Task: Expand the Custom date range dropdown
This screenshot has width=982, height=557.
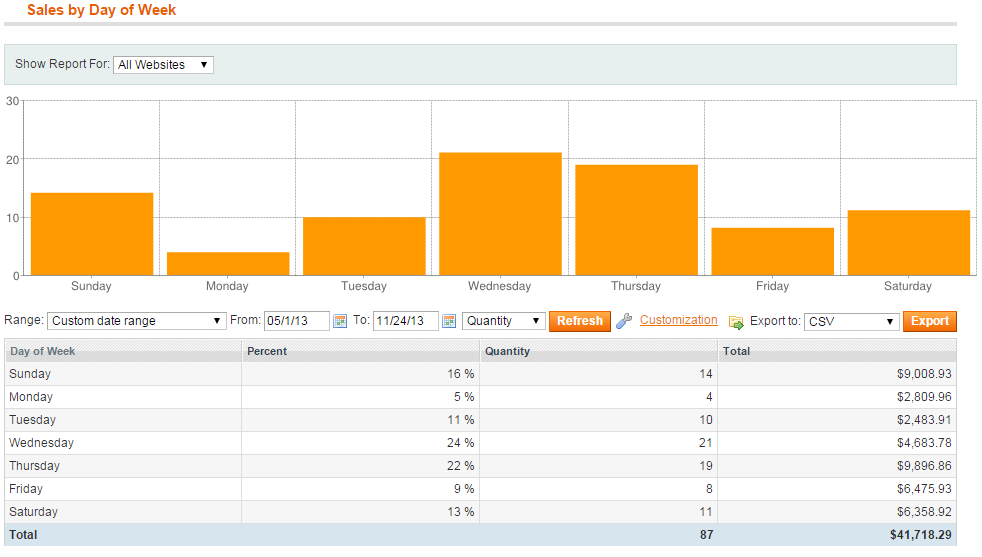Action: (137, 321)
